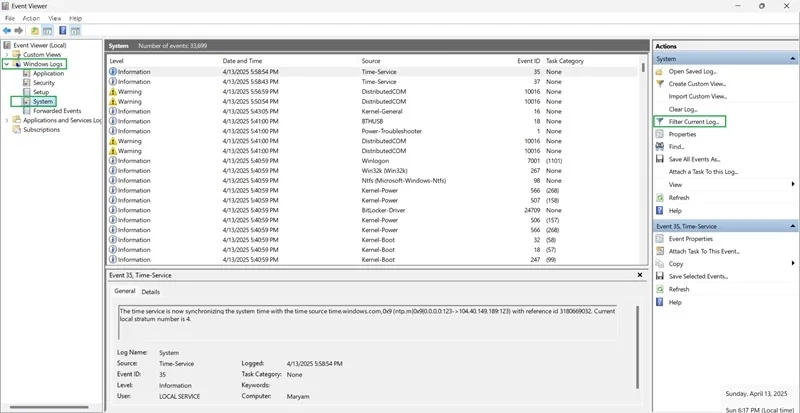
Task: Click the Refresh icon under Event 35 actions
Action: (659, 289)
